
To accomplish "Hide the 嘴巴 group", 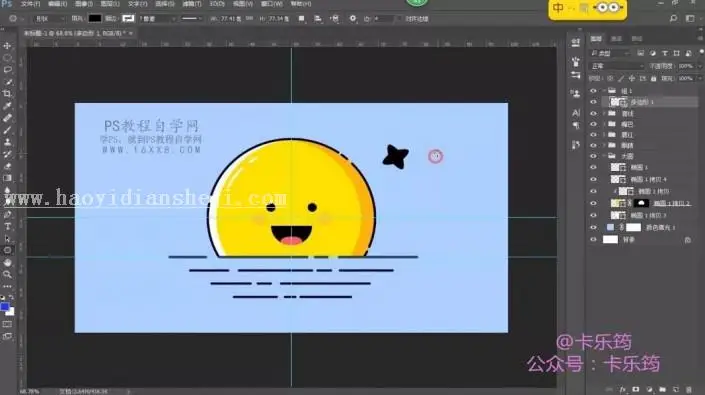I will (x=593, y=124).
